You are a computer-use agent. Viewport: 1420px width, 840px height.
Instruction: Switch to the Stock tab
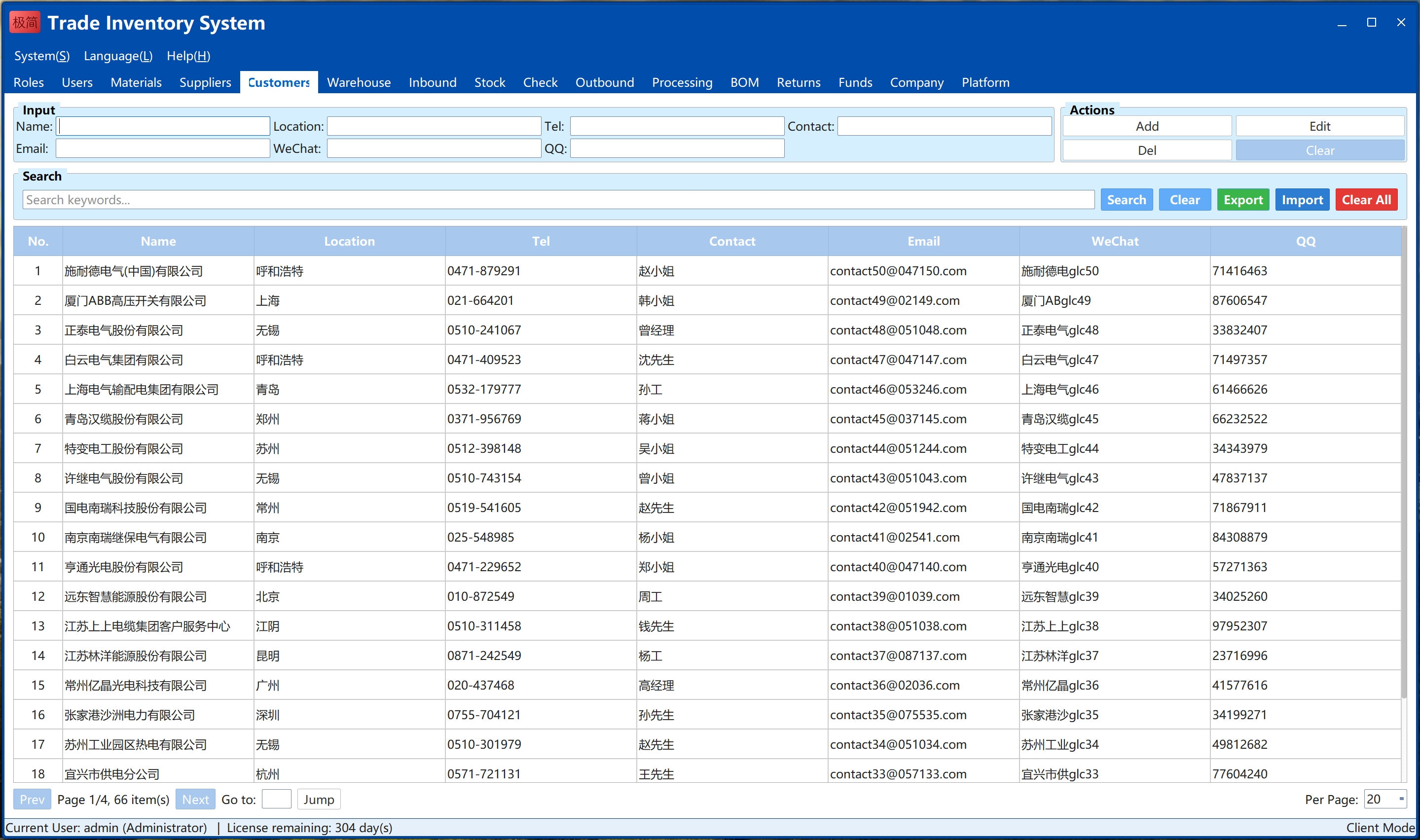490,83
